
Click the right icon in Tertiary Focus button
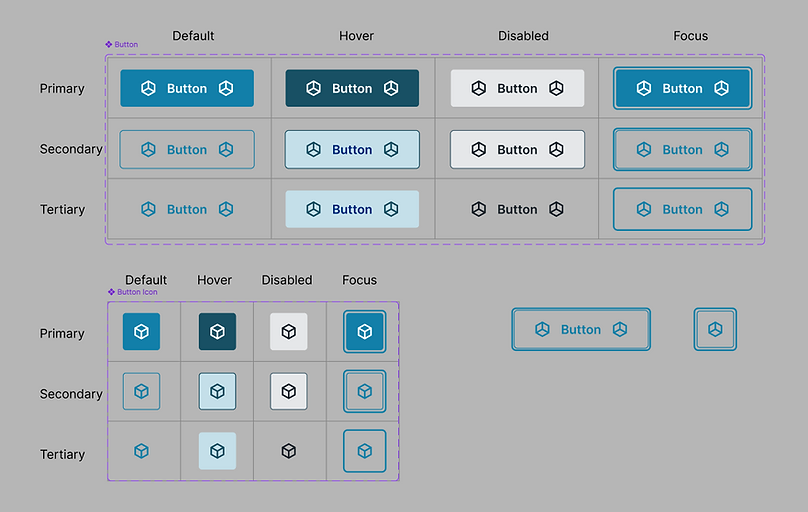click(x=721, y=209)
